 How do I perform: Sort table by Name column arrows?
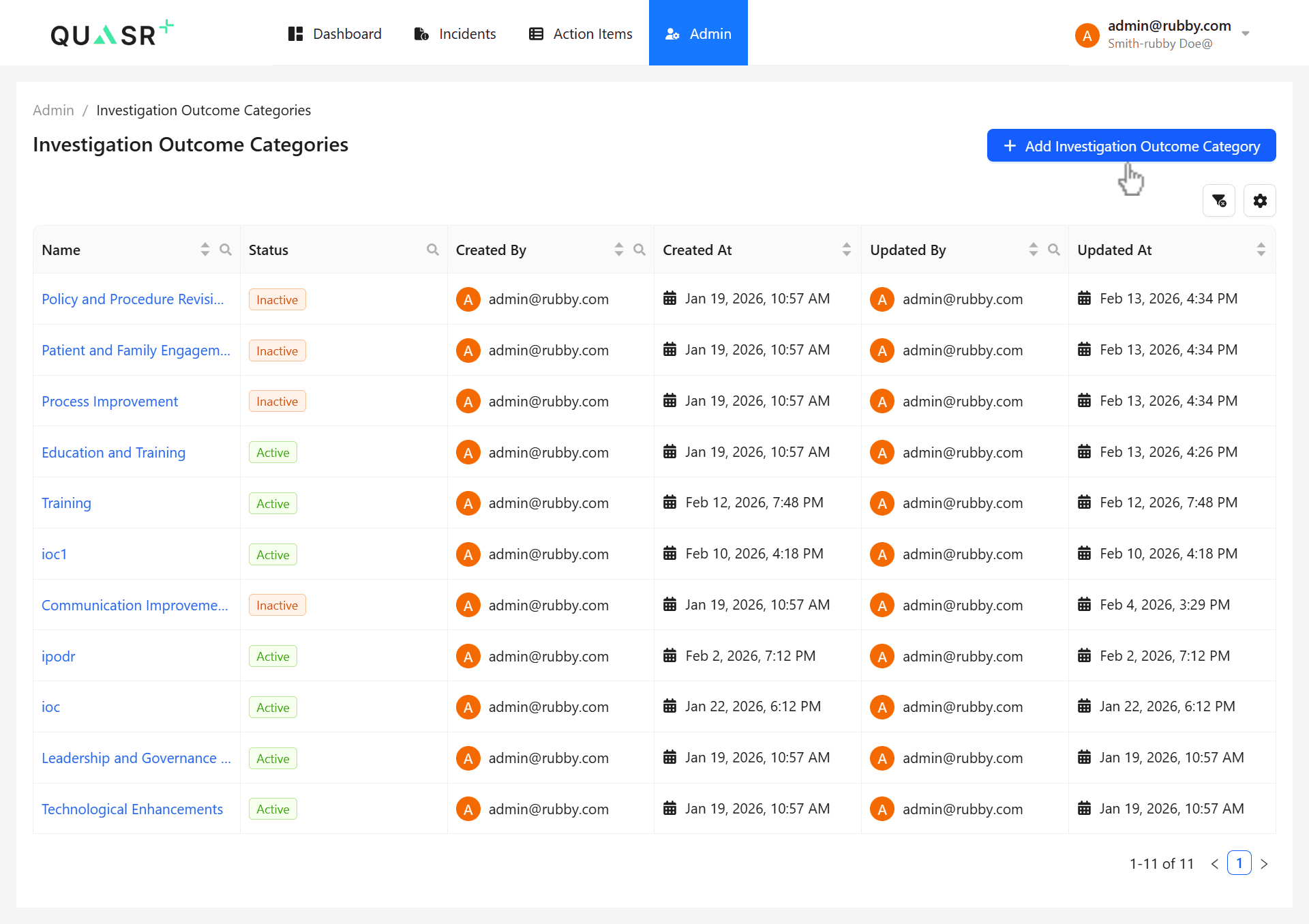pos(205,250)
